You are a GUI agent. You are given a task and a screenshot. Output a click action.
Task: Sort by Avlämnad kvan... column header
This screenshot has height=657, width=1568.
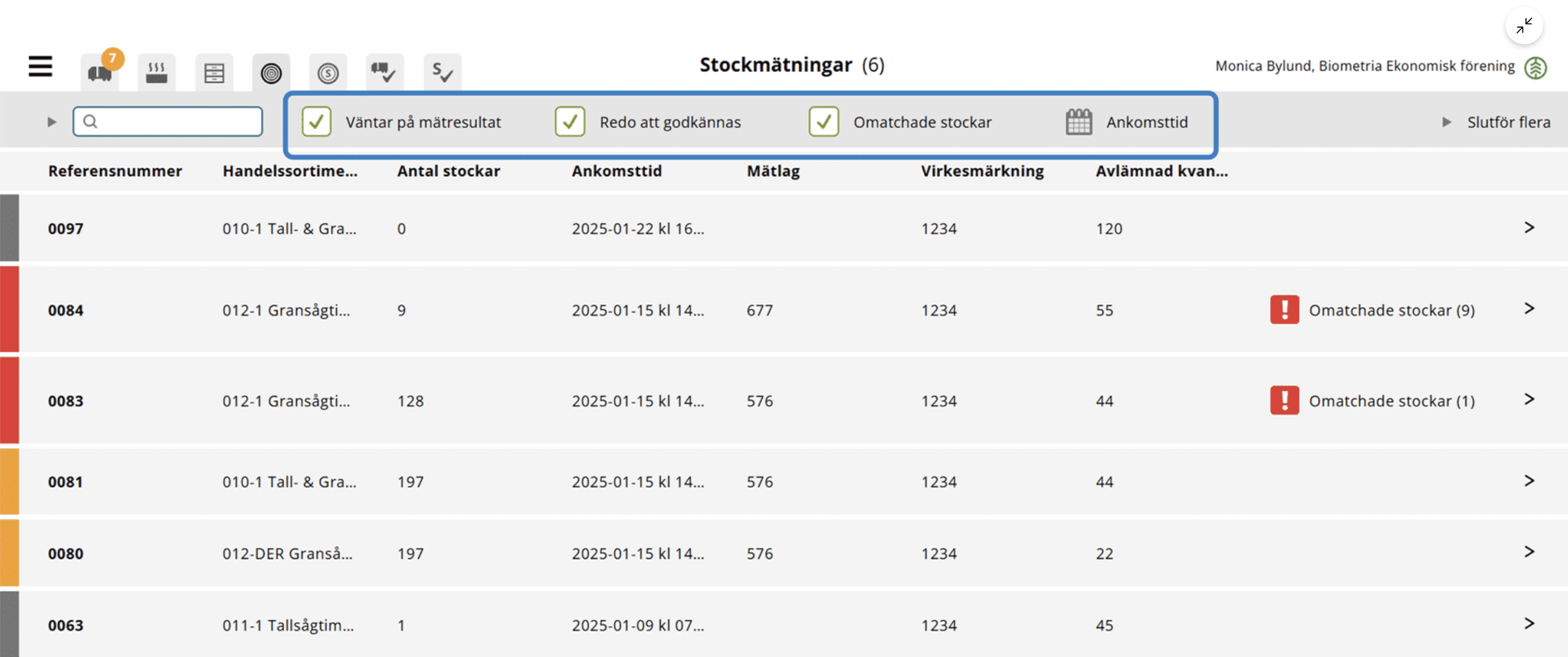point(1162,171)
